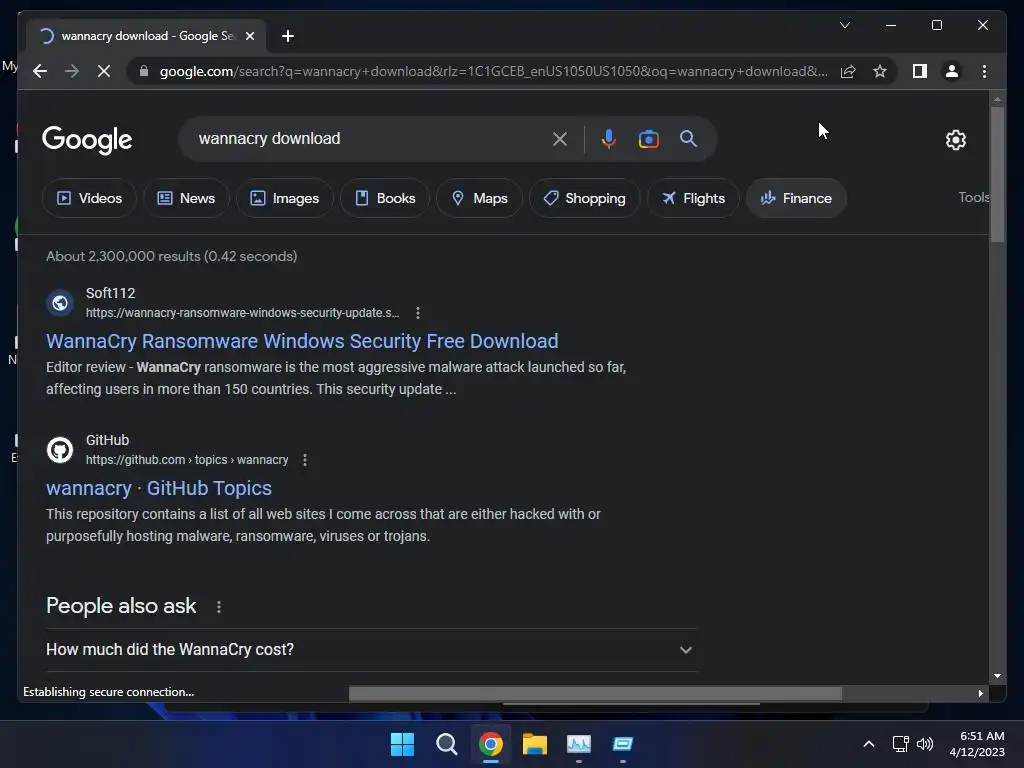Click the horizontal scrollbar thumb

(595, 693)
